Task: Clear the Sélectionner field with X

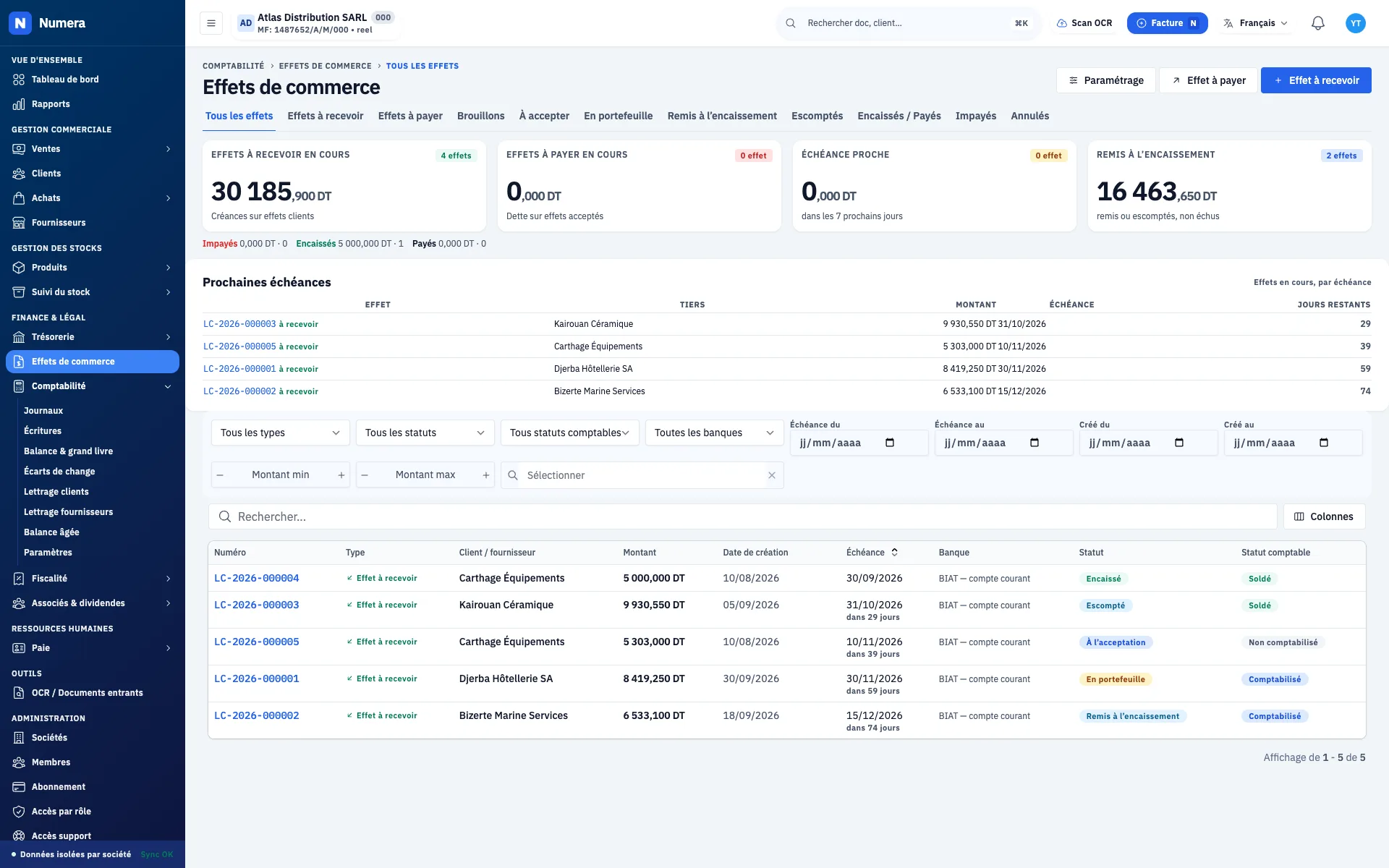Action: (x=772, y=475)
